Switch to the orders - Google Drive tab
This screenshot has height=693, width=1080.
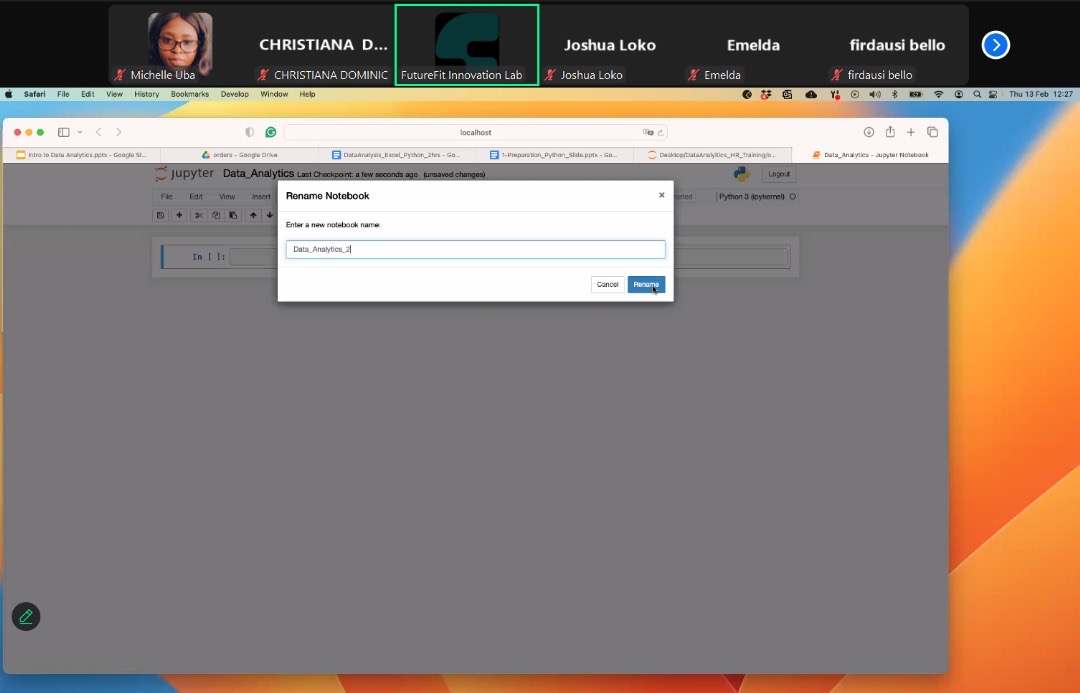239,155
